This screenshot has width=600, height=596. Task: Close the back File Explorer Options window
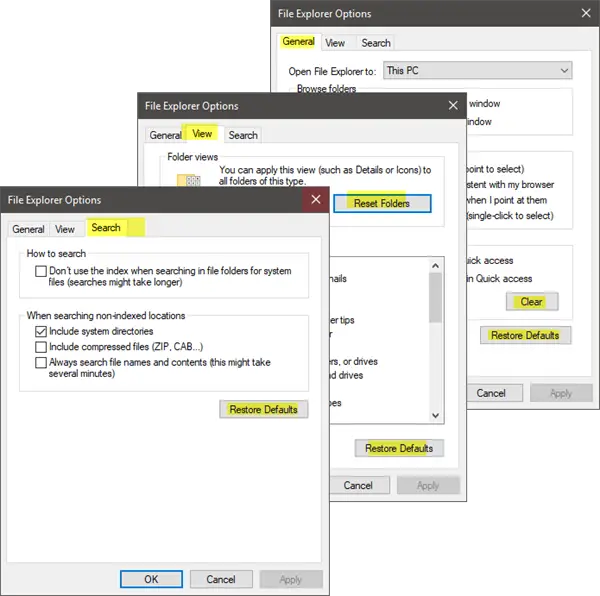click(x=586, y=13)
